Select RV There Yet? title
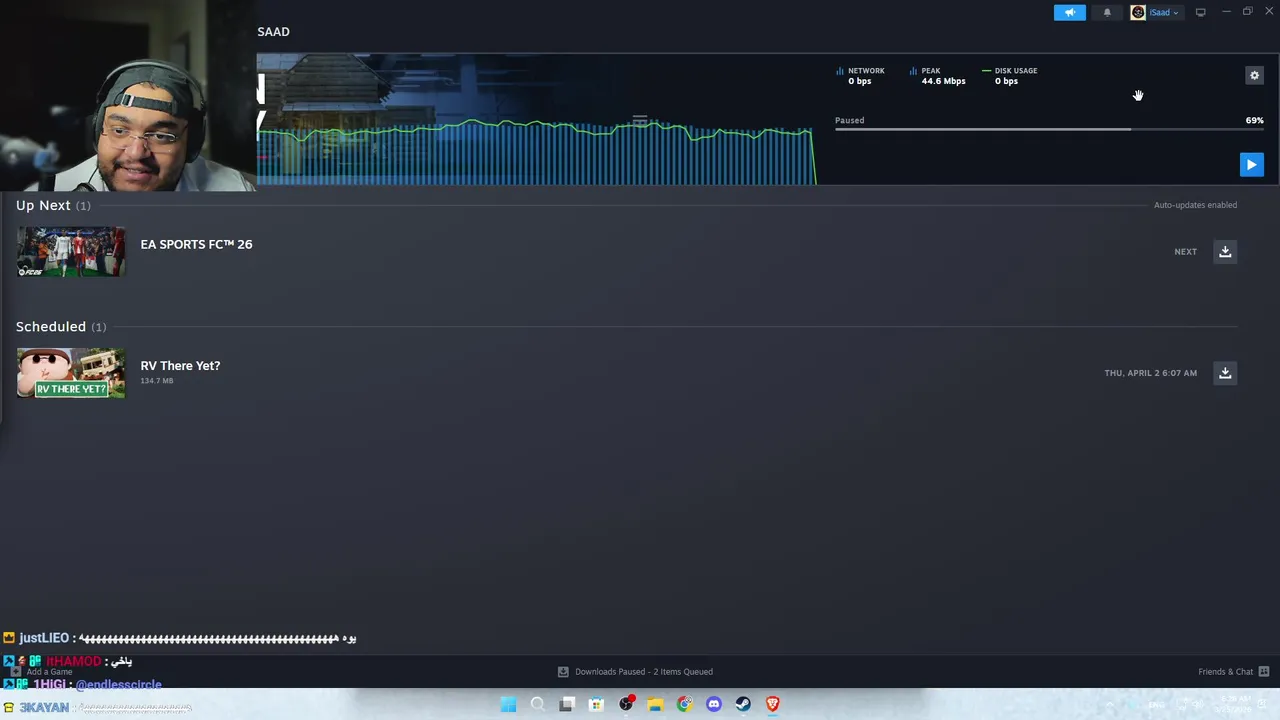The image size is (1280, 720). tap(180, 365)
